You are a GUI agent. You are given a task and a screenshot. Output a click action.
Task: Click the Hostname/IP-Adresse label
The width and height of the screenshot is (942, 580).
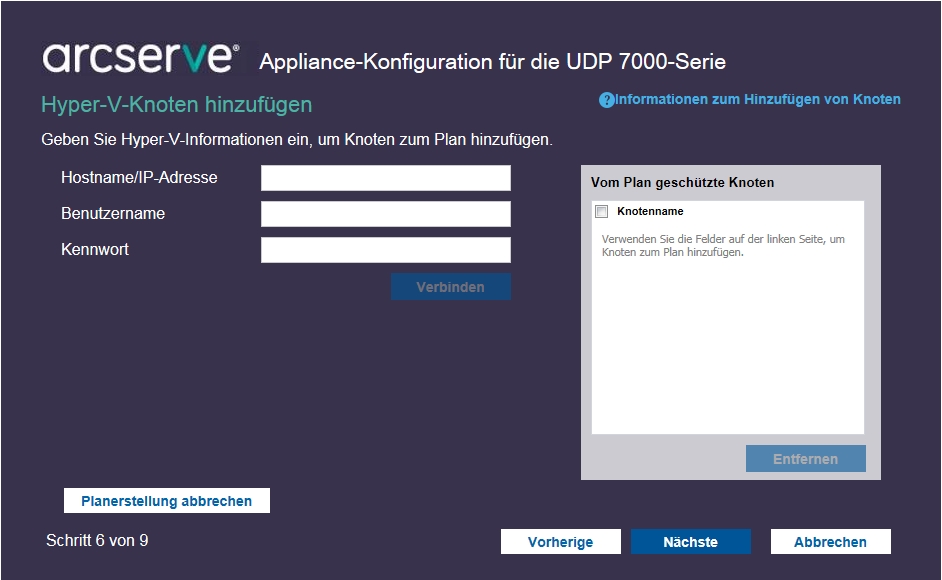coord(139,178)
